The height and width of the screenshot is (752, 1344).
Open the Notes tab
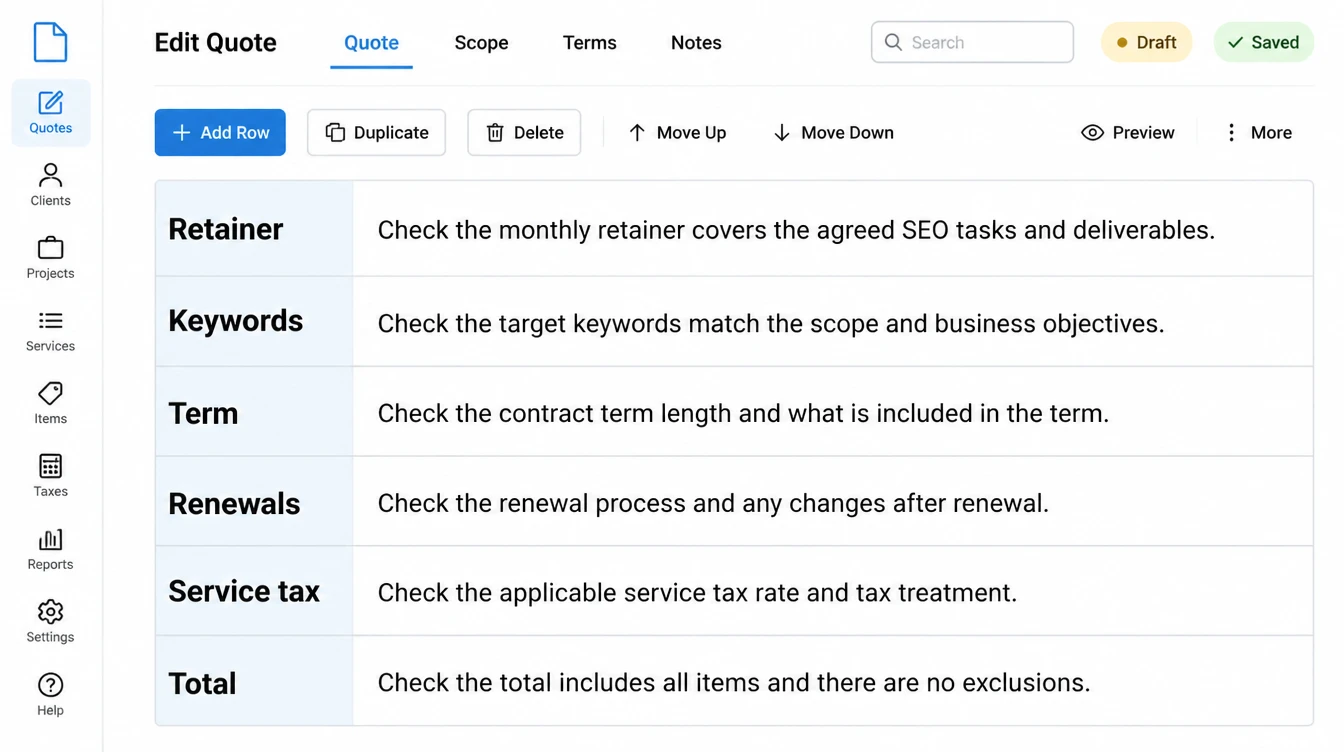click(696, 43)
